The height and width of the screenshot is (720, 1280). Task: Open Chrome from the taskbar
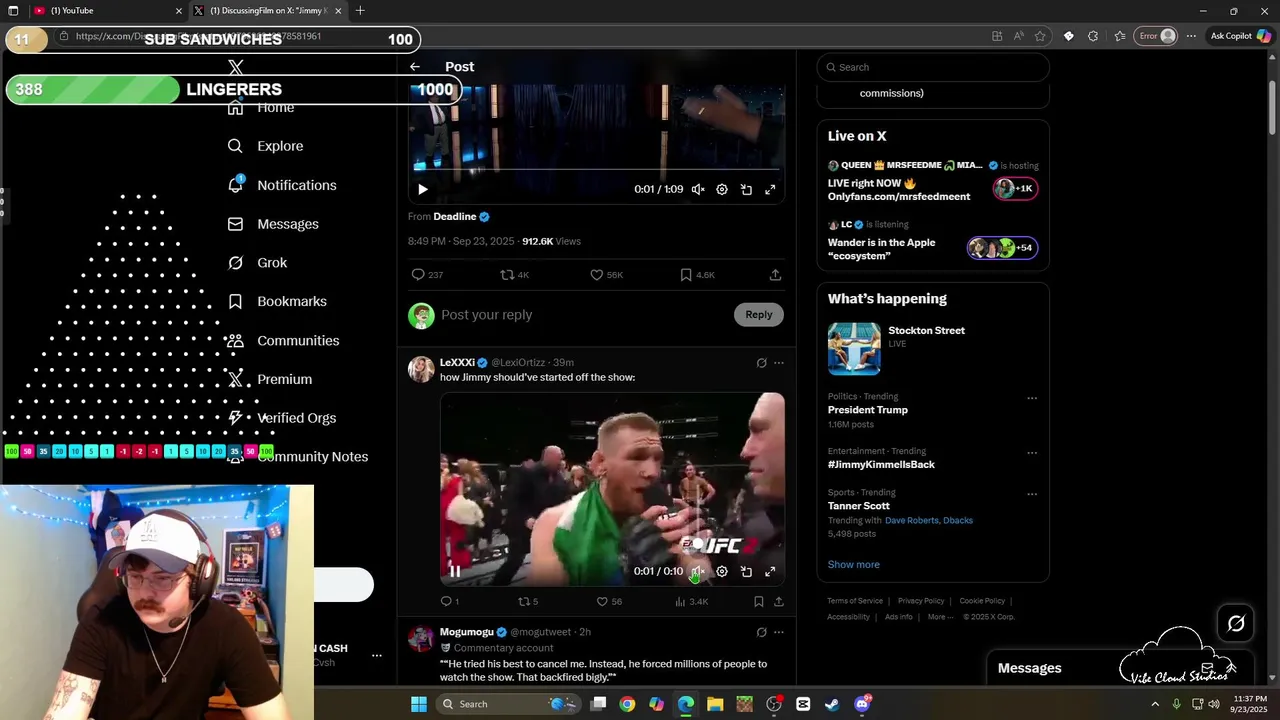coord(627,704)
